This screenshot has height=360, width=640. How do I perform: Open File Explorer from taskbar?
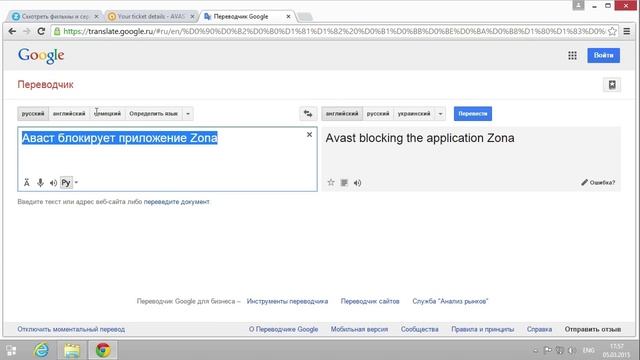pyautogui.click(x=72, y=350)
